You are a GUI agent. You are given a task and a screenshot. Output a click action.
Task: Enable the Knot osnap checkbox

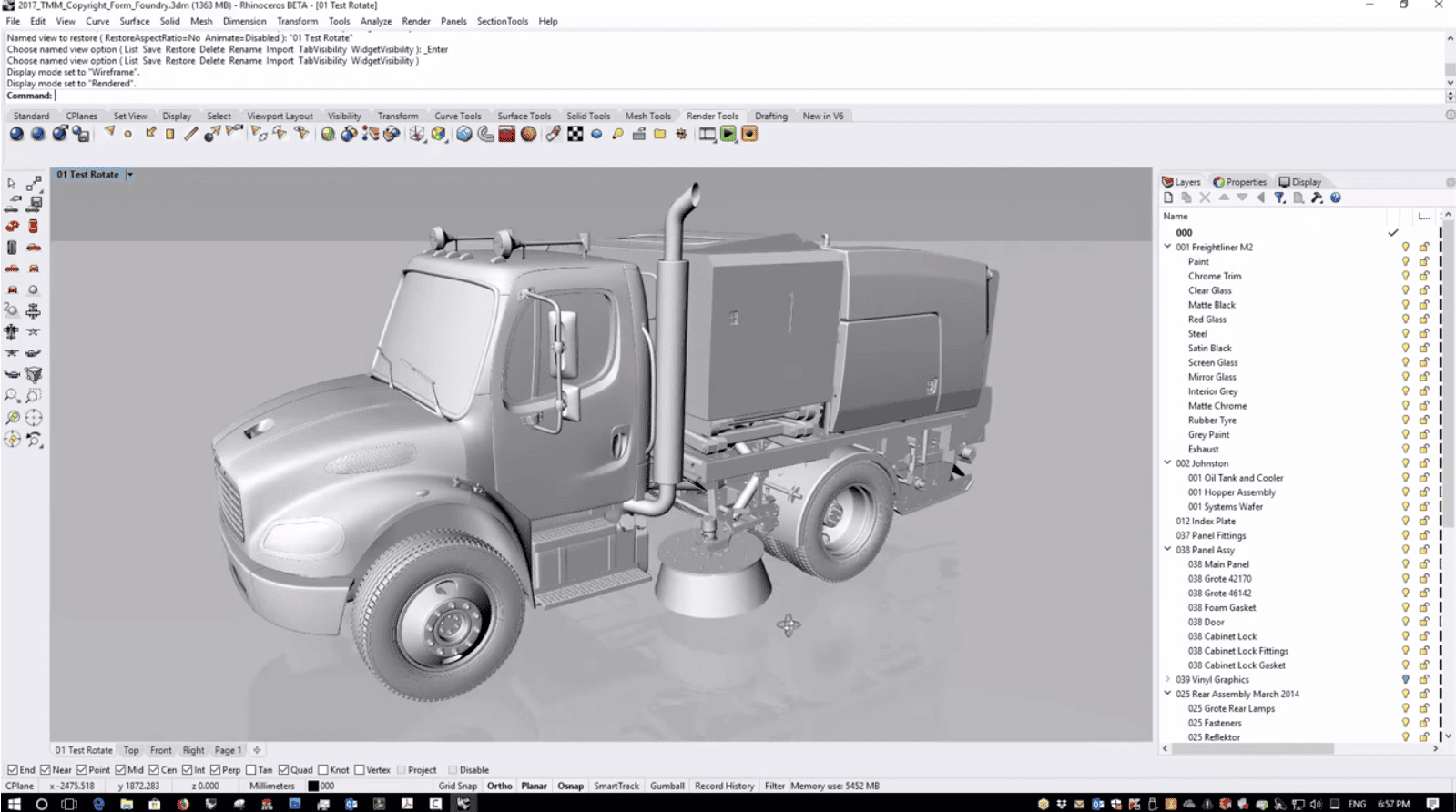pos(323,770)
